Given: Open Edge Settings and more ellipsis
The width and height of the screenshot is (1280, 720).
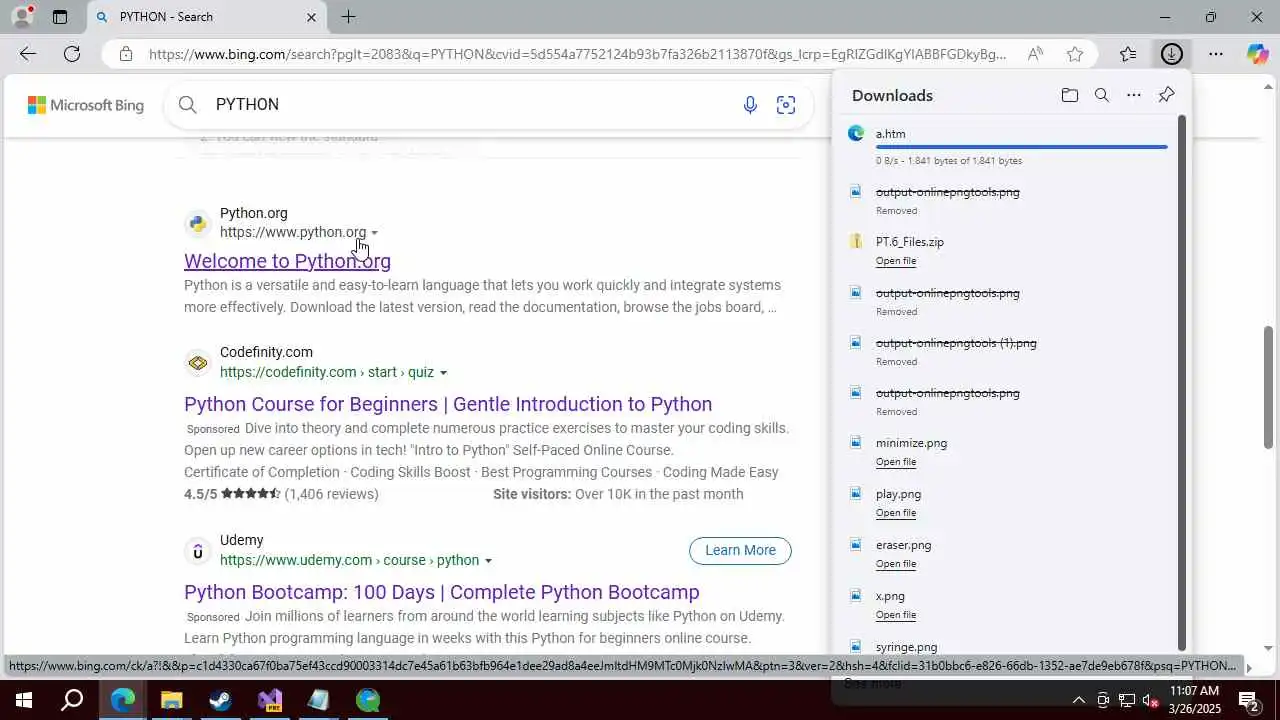Looking at the screenshot, I should click(1216, 54).
